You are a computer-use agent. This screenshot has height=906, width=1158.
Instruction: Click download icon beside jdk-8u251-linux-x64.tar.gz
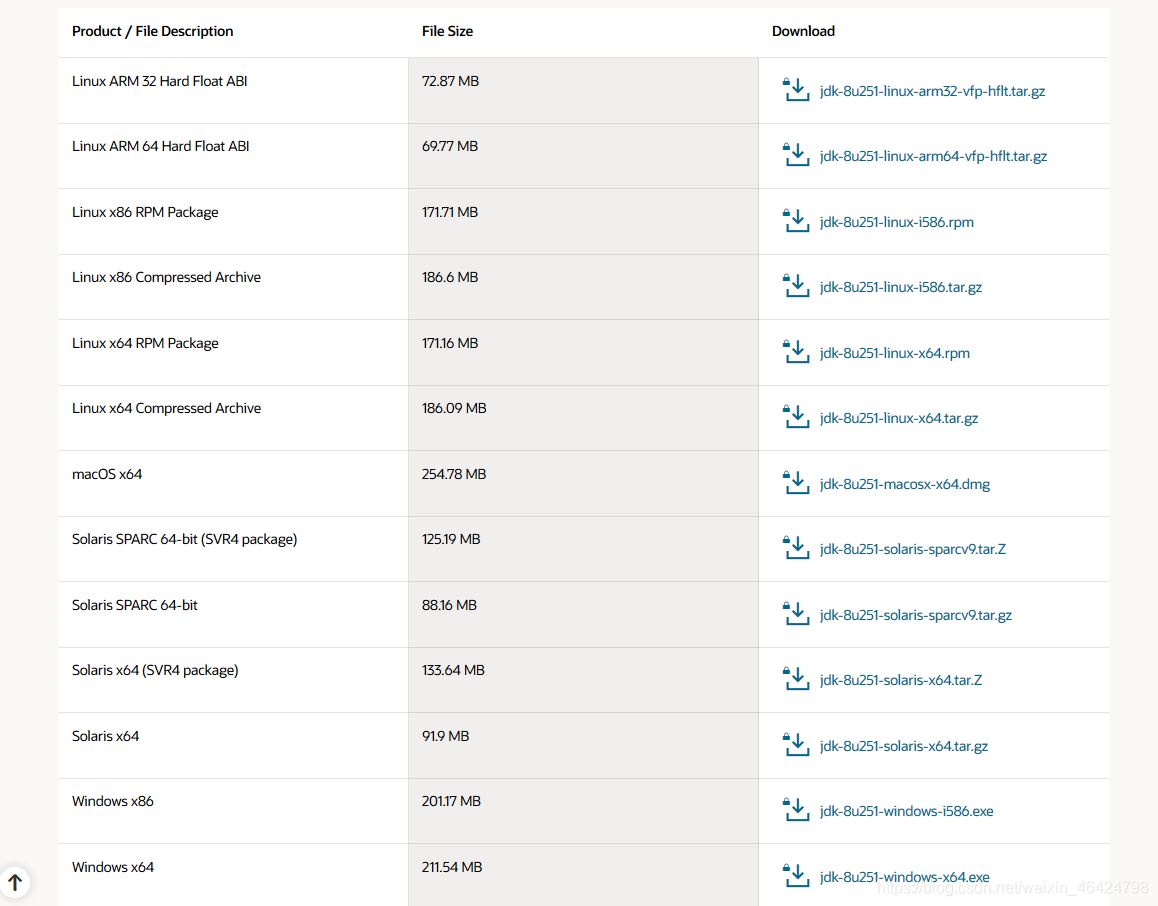(795, 416)
